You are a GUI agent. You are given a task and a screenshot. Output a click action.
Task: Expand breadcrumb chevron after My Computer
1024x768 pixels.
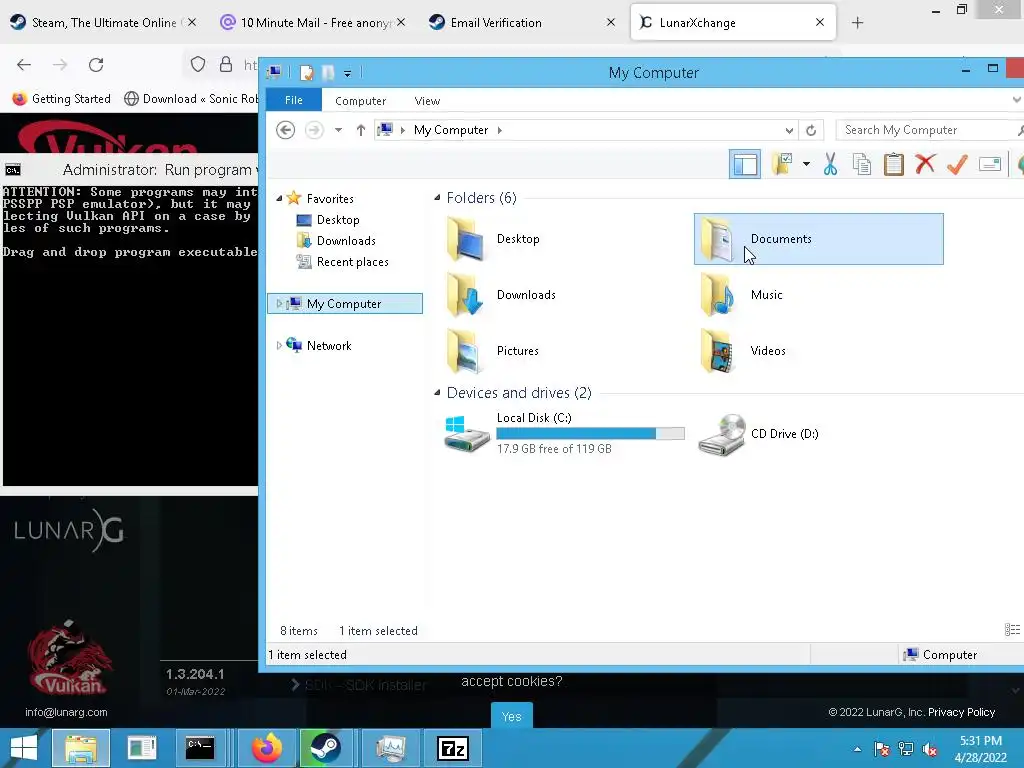coord(500,130)
